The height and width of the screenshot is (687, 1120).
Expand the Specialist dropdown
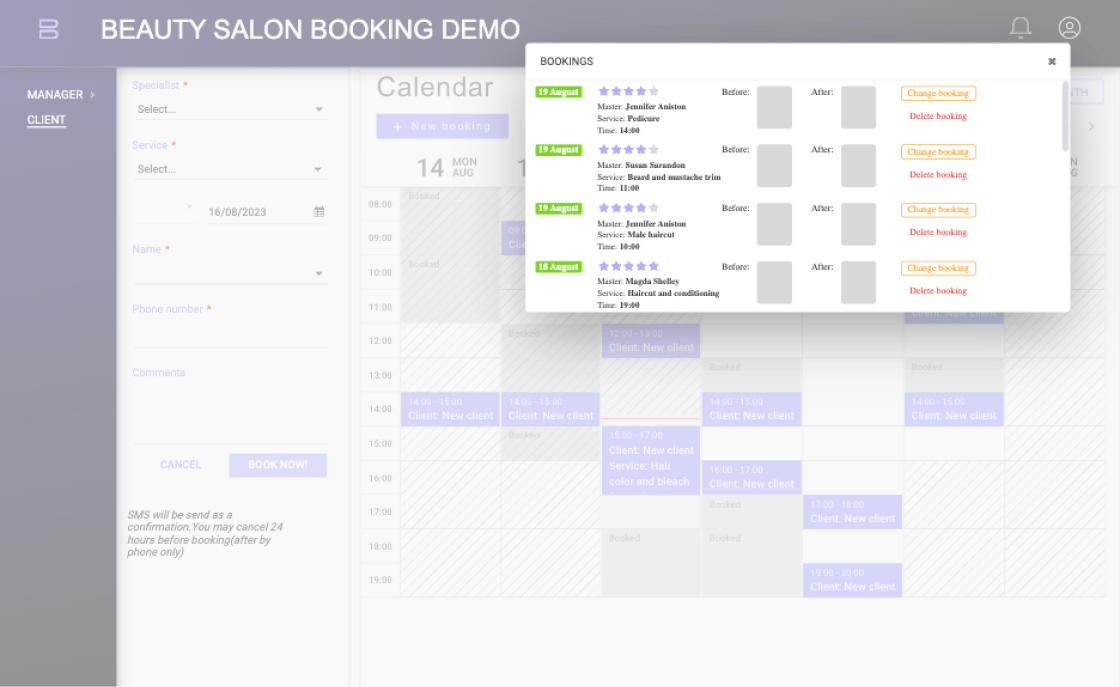tap(230, 109)
